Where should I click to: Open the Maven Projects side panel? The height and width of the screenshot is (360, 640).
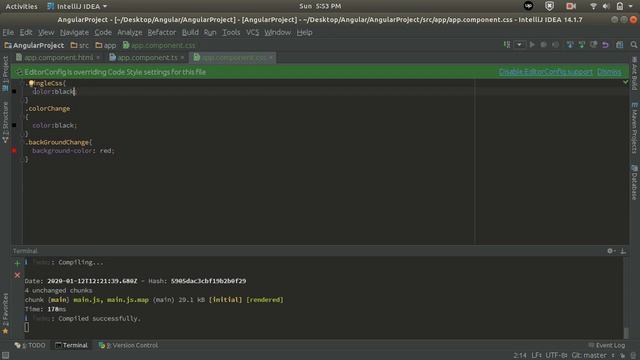pos(635,128)
